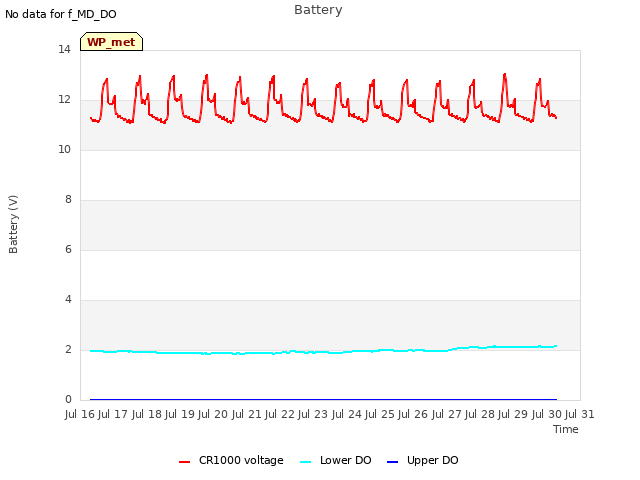Click the 'No data for f_MD_DO' message
640x480 pixels.
61,14
